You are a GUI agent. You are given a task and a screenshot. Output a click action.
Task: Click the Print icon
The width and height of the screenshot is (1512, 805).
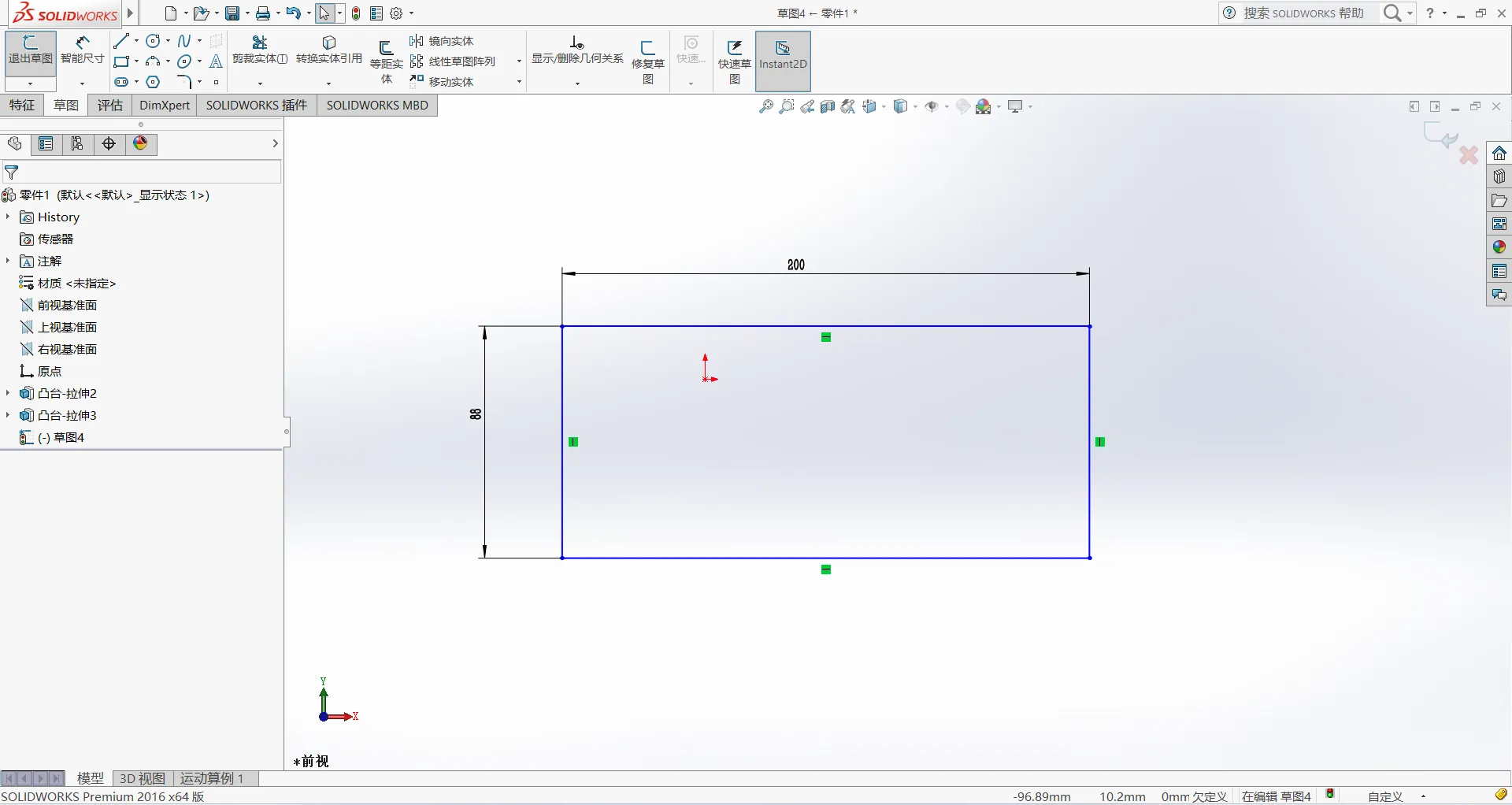click(263, 13)
